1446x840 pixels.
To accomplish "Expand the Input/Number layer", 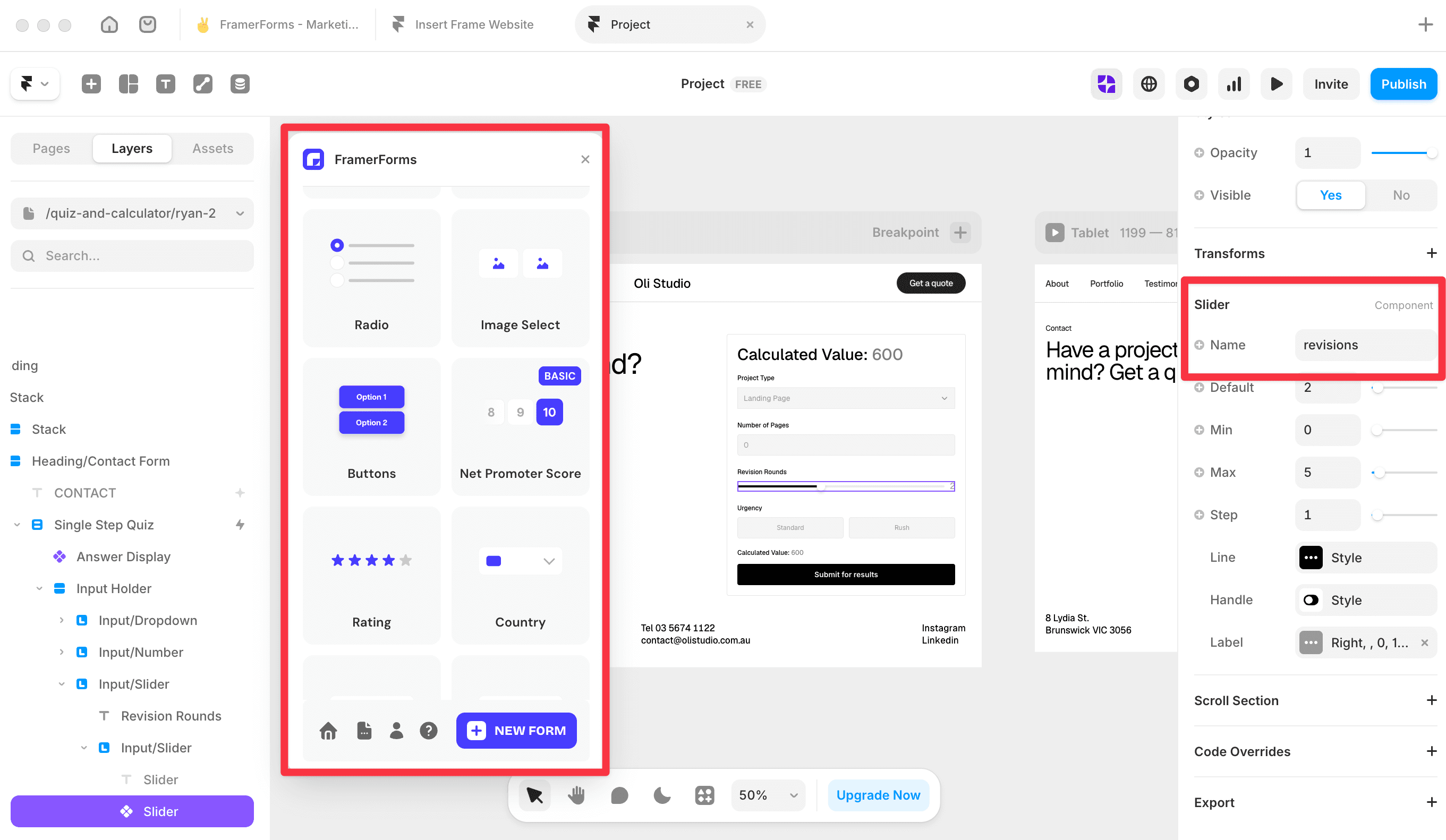I will (x=62, y=652).
